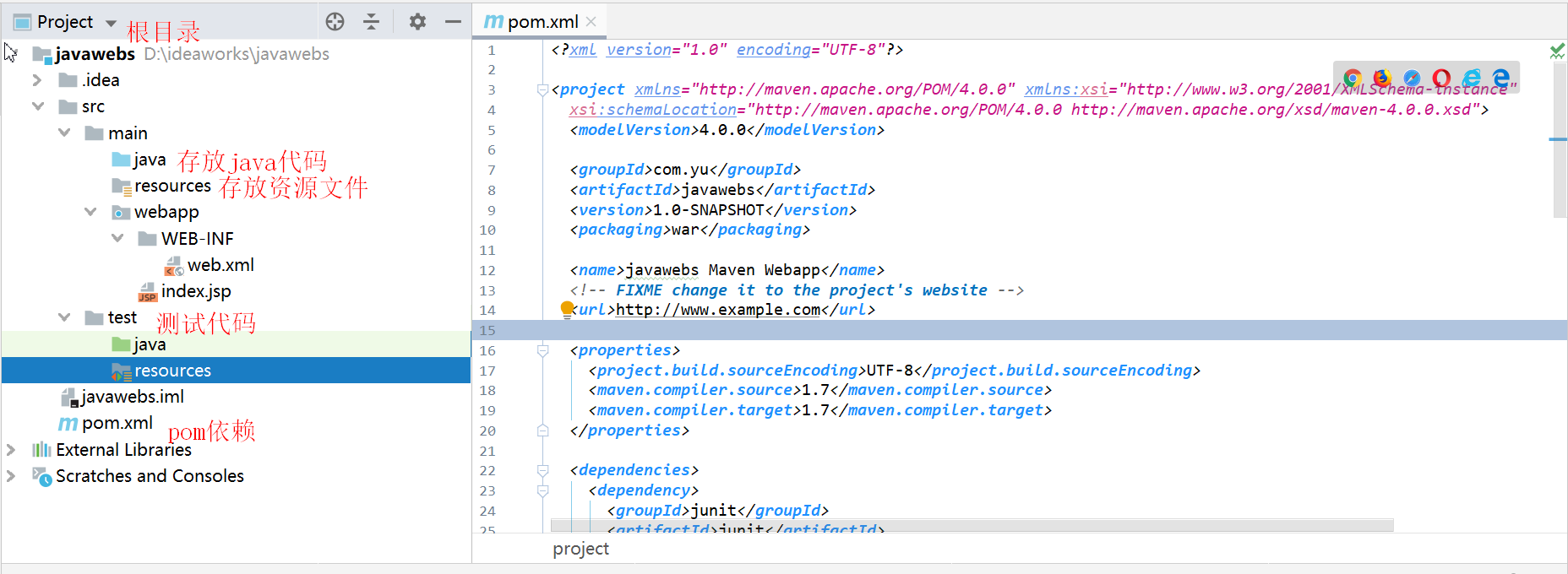Click the editor vertical scrollbar thumb
Image resolution: width=1568 pixels, height=574 pixels.
(x=1560, y=139)
